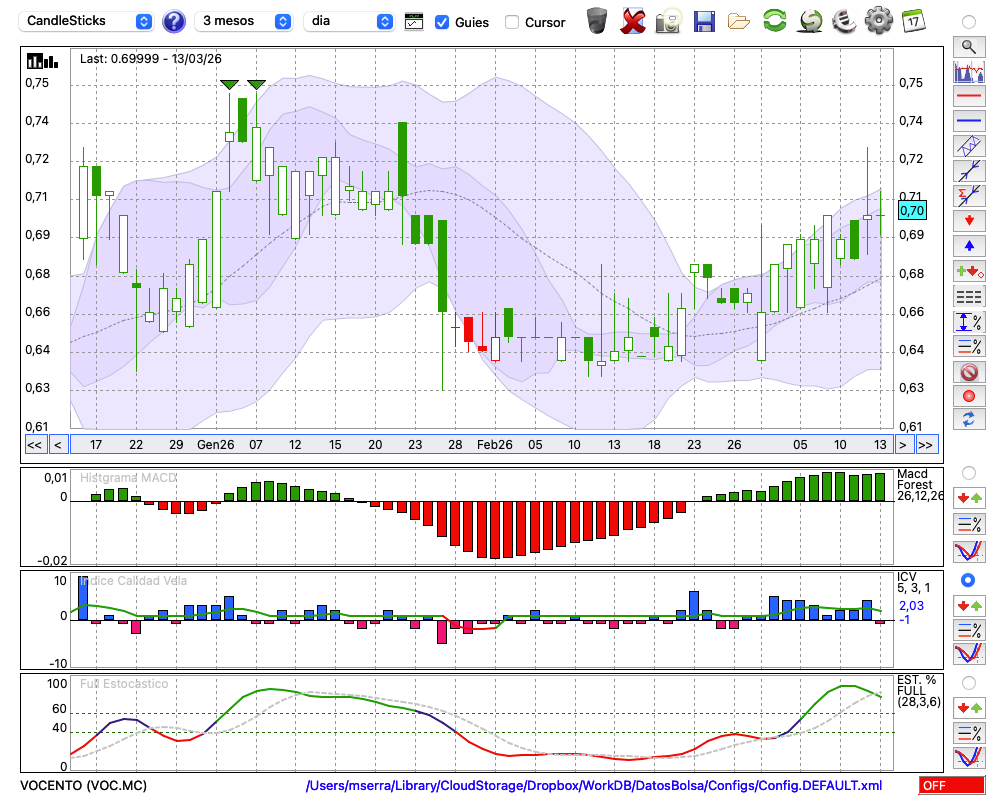Click the << scroll to start button
Viewport: 1000px width, 800px height.
click(x=34, y=444)
